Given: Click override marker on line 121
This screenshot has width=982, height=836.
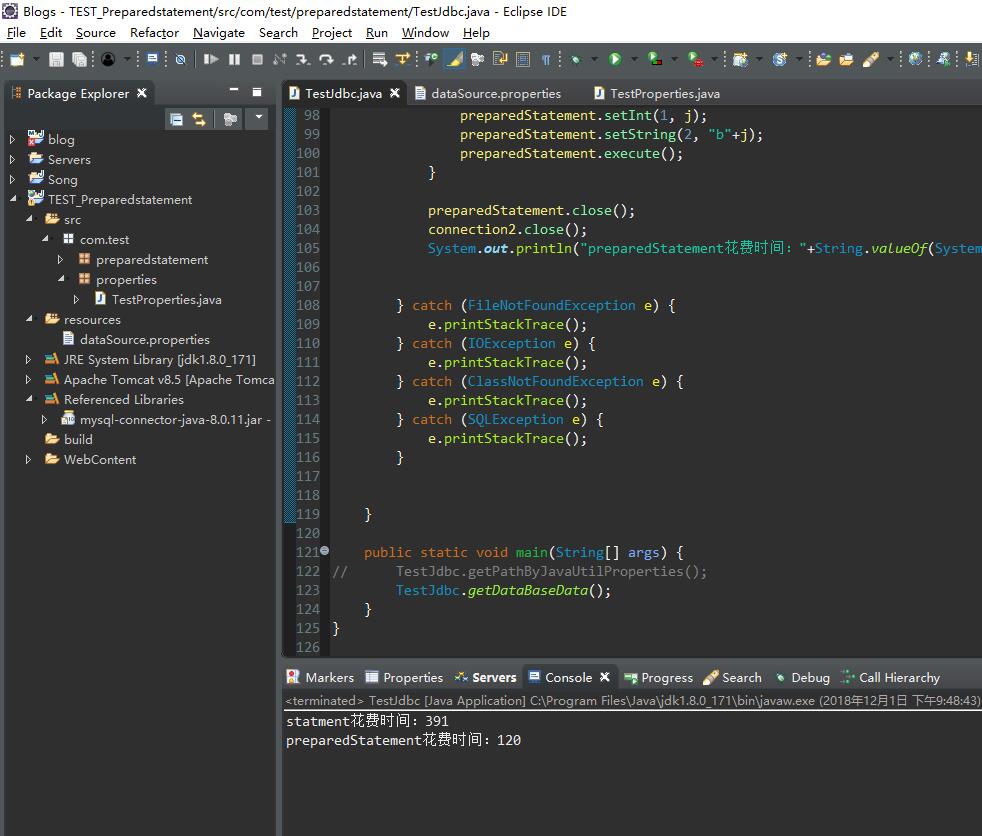Looking at the screenshot, I should pos(324,550).
